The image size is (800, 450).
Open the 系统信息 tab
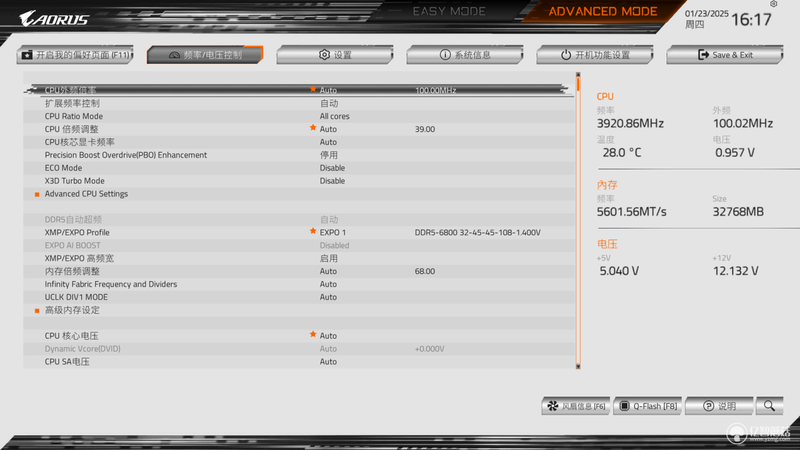[x=465, y=55]
